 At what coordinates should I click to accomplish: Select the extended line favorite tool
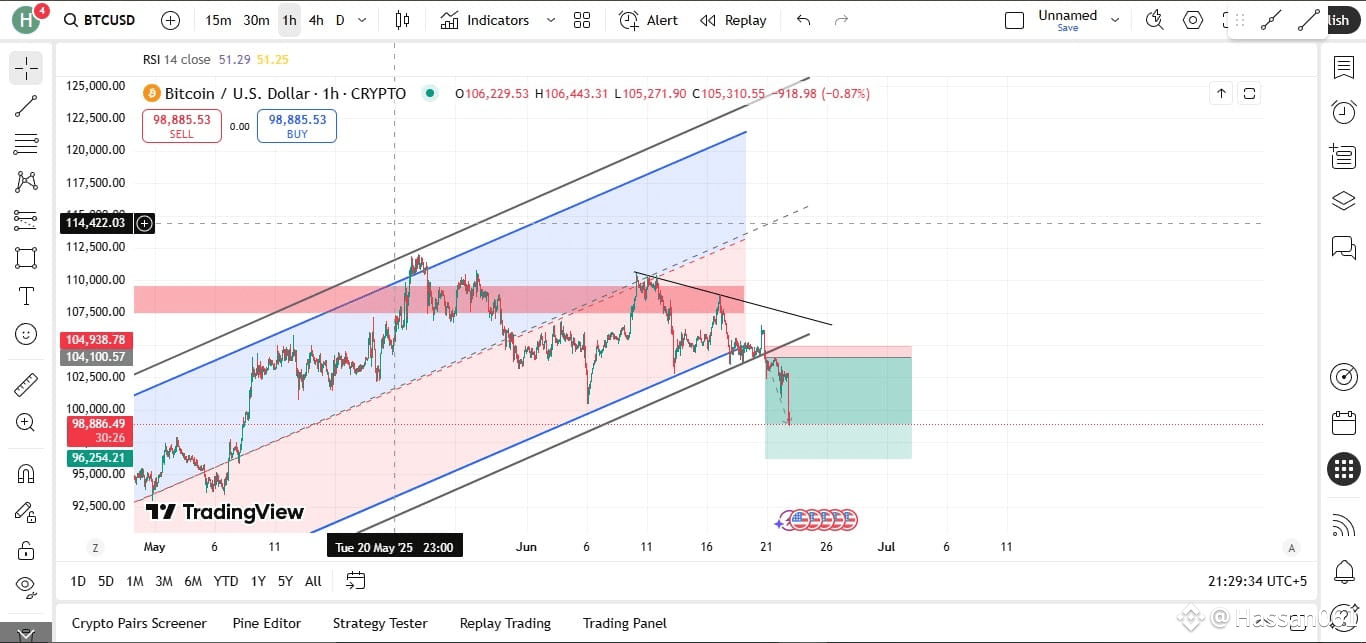[x=1271, y=20]
